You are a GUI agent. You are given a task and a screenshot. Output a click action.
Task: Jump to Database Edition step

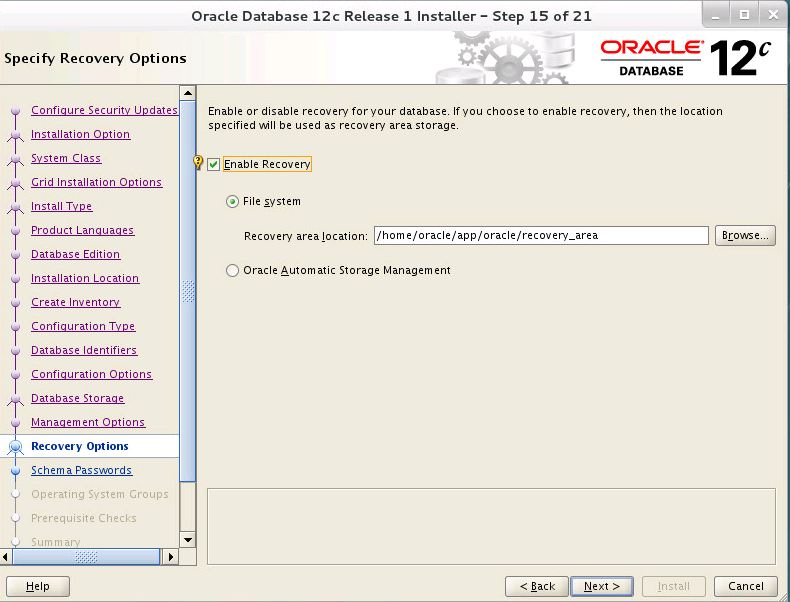(x=76, y=254)
